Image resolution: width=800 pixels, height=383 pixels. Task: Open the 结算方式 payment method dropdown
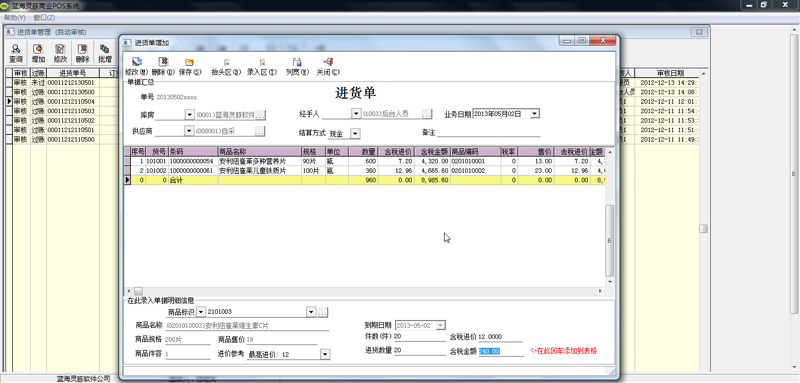356,133
